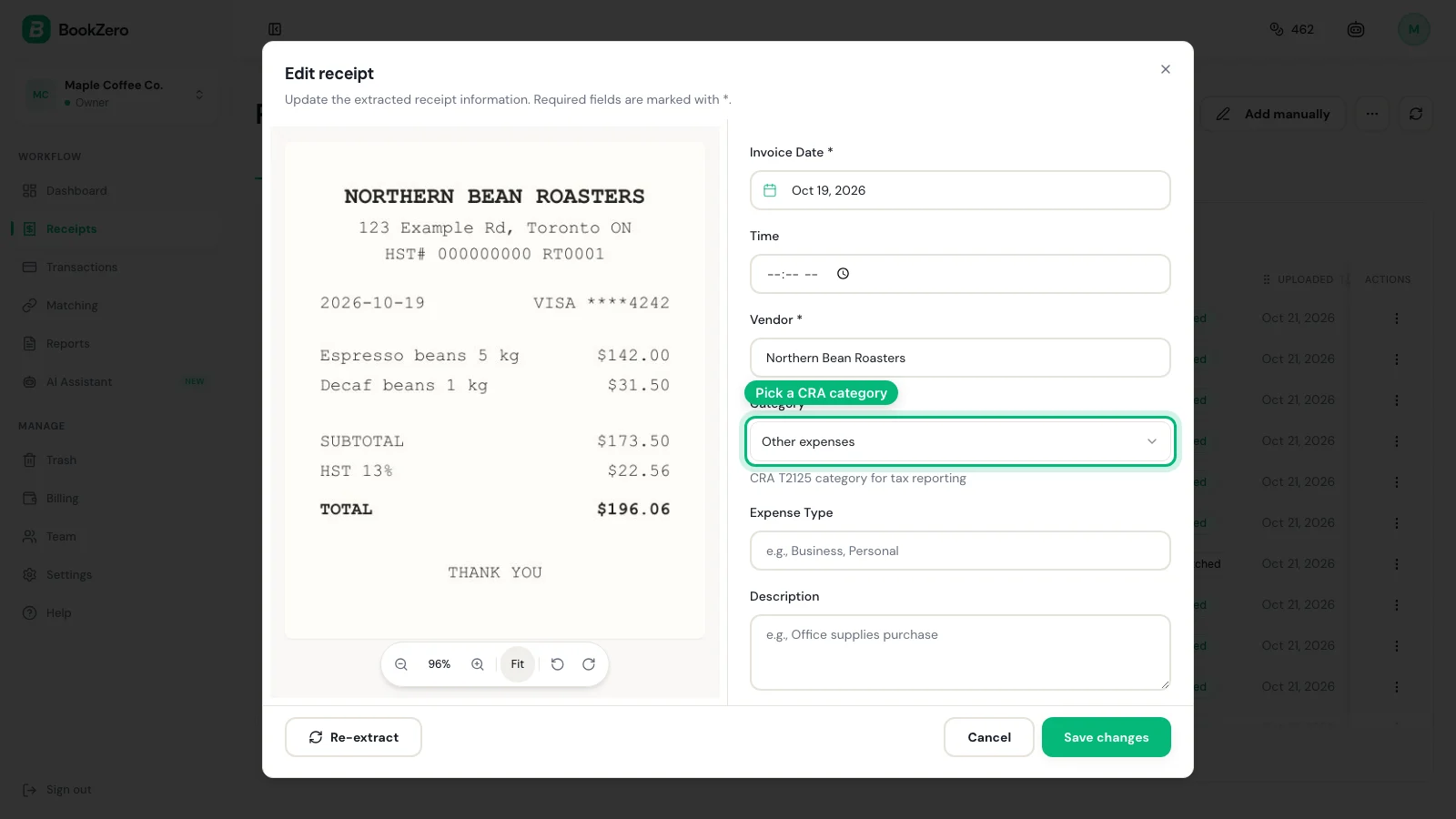Click the Help question-mark sidebar icon
This screenshot has height=819, width=1456.
(x=29, y=613)
